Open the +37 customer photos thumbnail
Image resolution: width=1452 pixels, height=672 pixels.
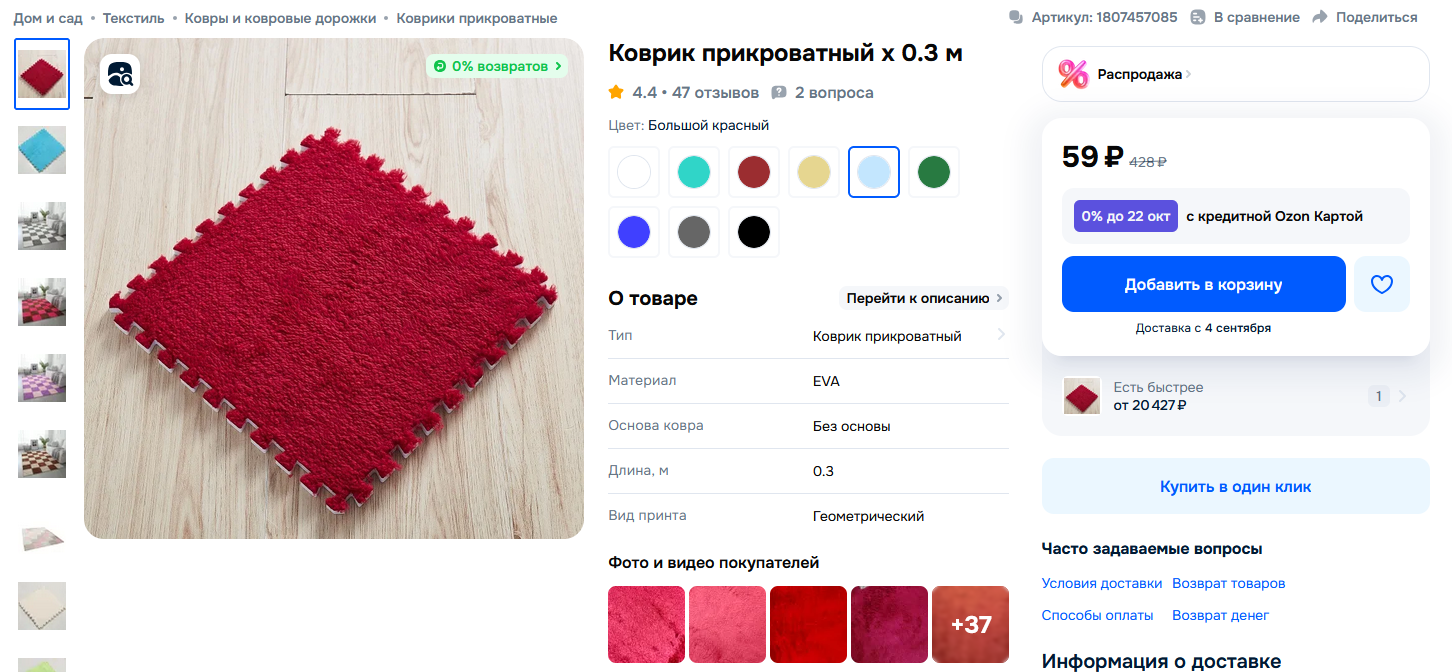pyautogui.click(x=970, y=625)
